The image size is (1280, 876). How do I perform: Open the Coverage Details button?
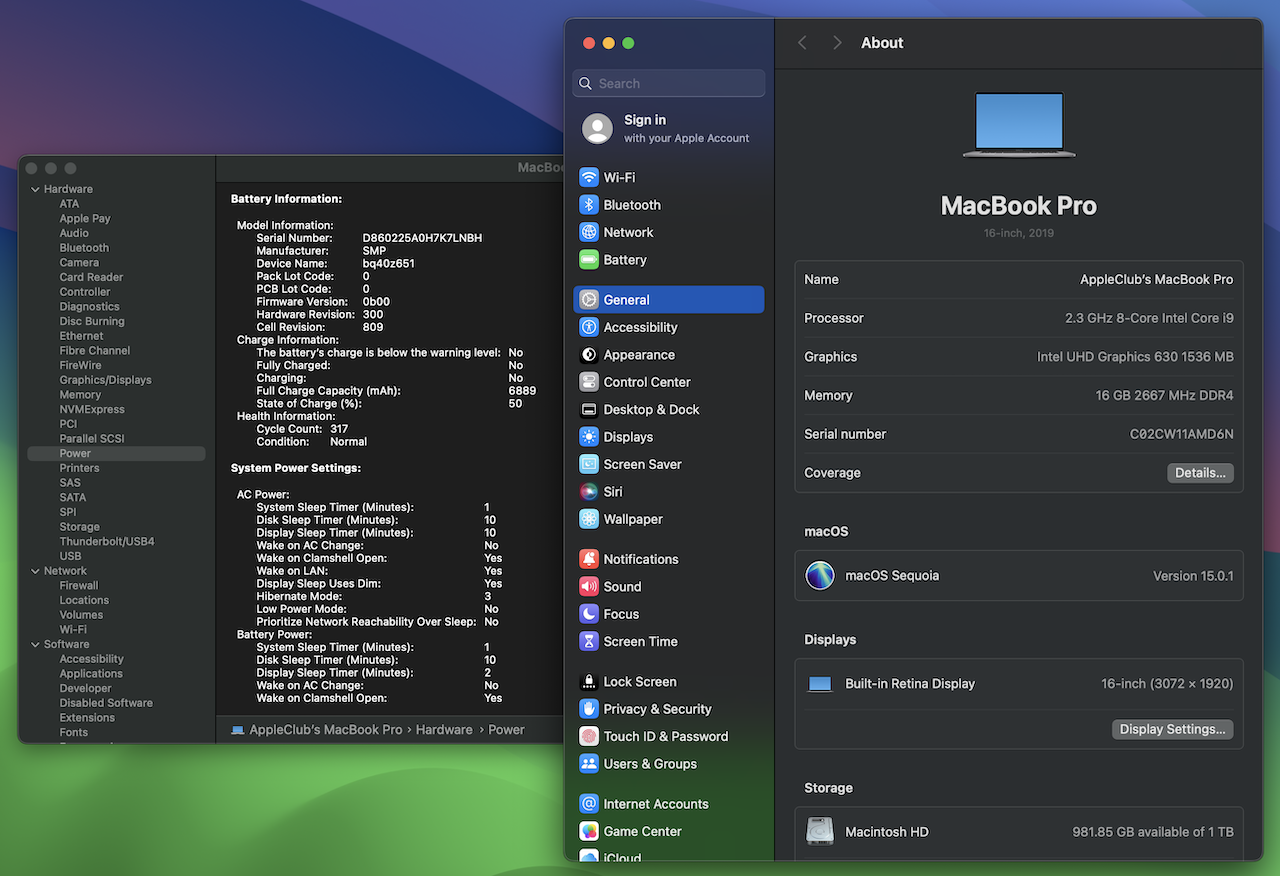[x=1200, y=473]
